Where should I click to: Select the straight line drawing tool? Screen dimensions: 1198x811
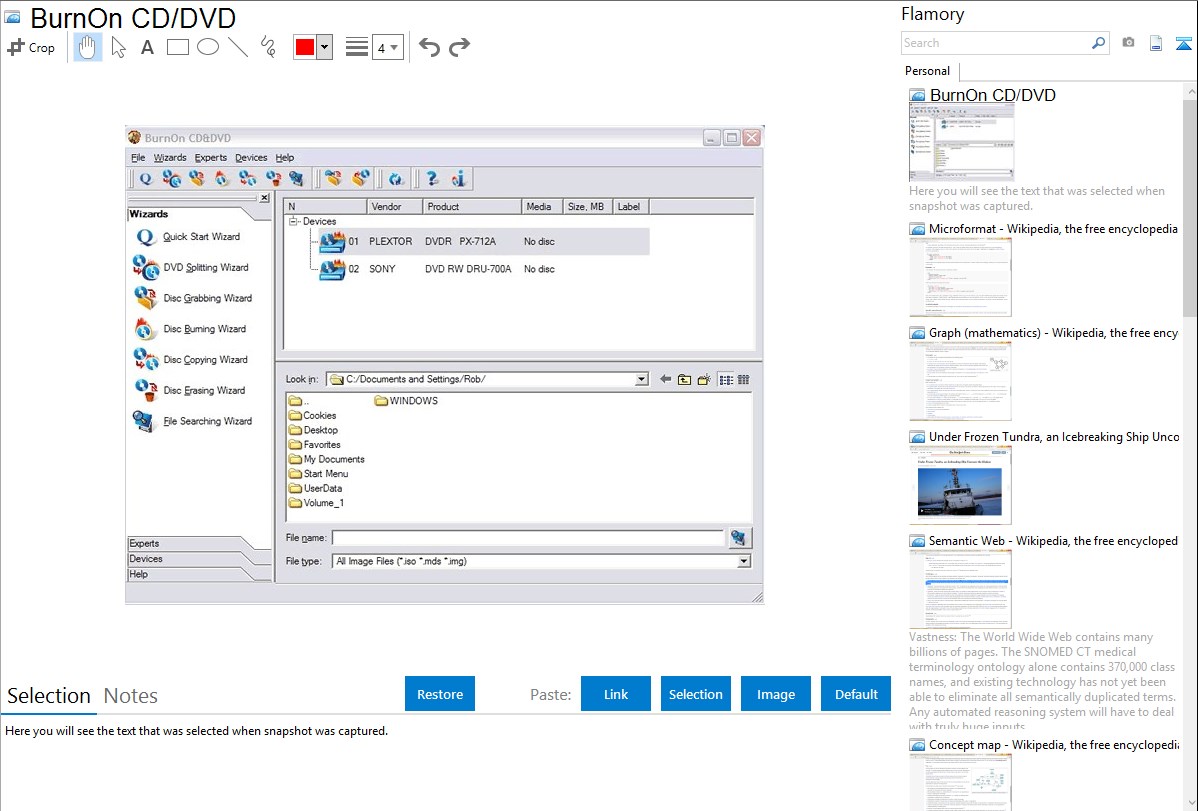tap(238, 47)
